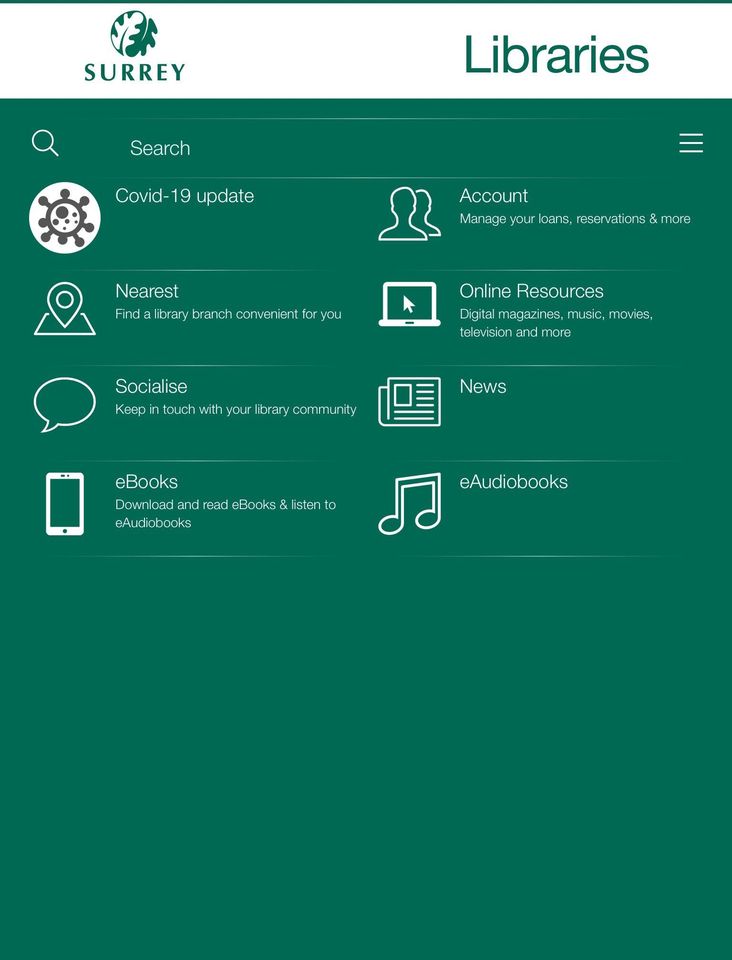Tap the magnifying glass search icon
The height and width of the screenshot is (960, 732).
click(x=45, y=143)
